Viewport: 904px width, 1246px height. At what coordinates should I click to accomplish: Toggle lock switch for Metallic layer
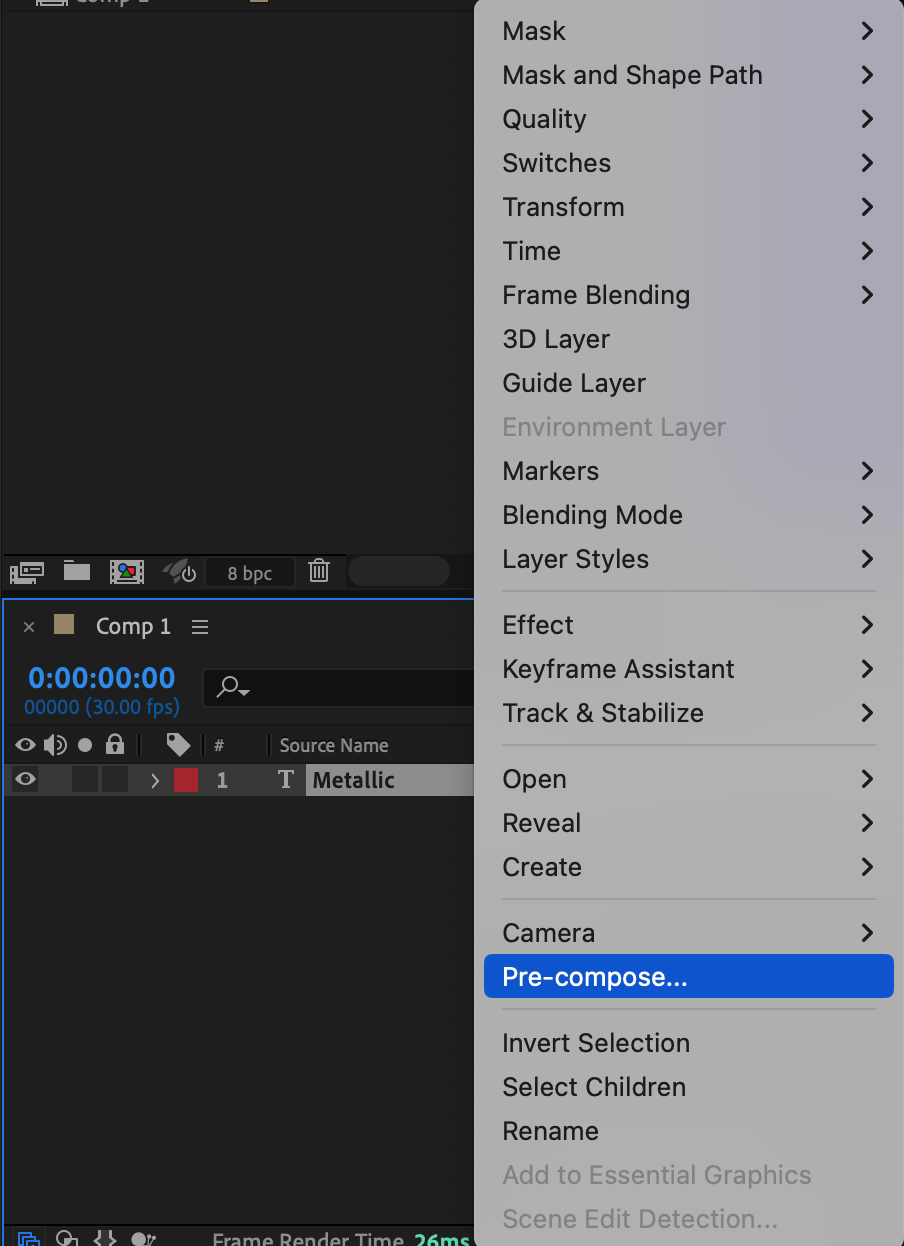tap(115, 780)
